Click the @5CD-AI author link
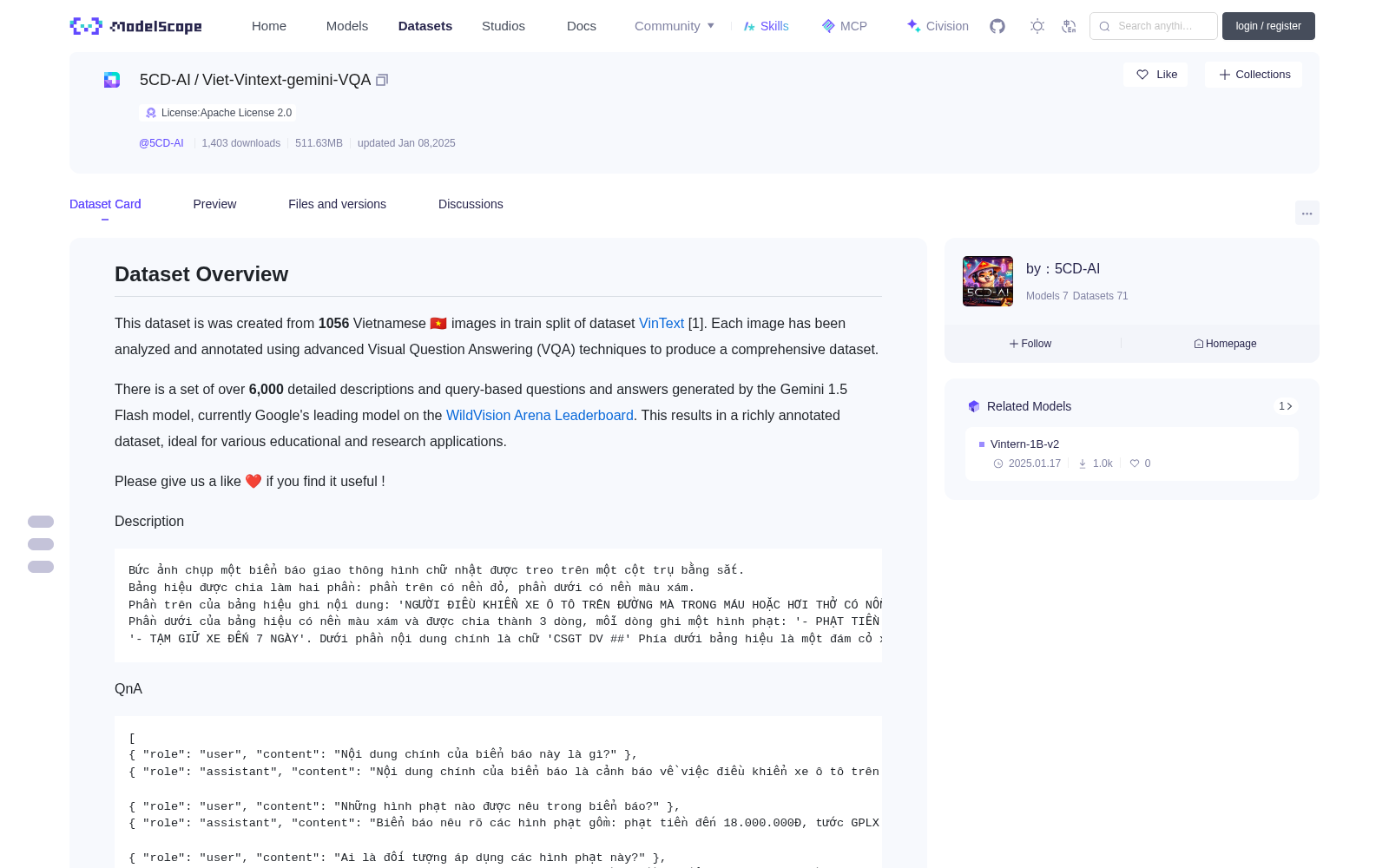 coord(161,143)
